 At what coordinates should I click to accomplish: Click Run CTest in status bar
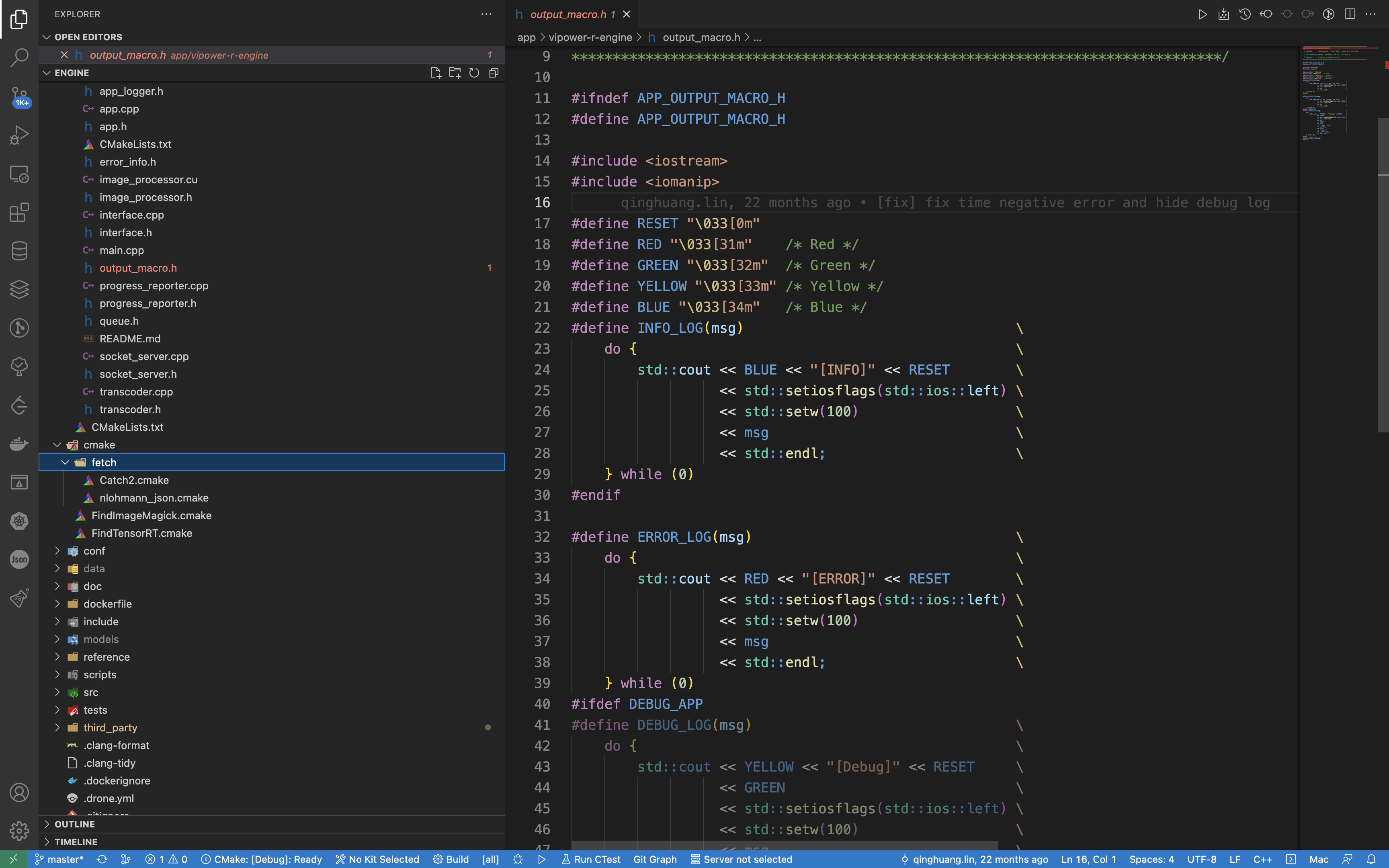coord(591,860)
